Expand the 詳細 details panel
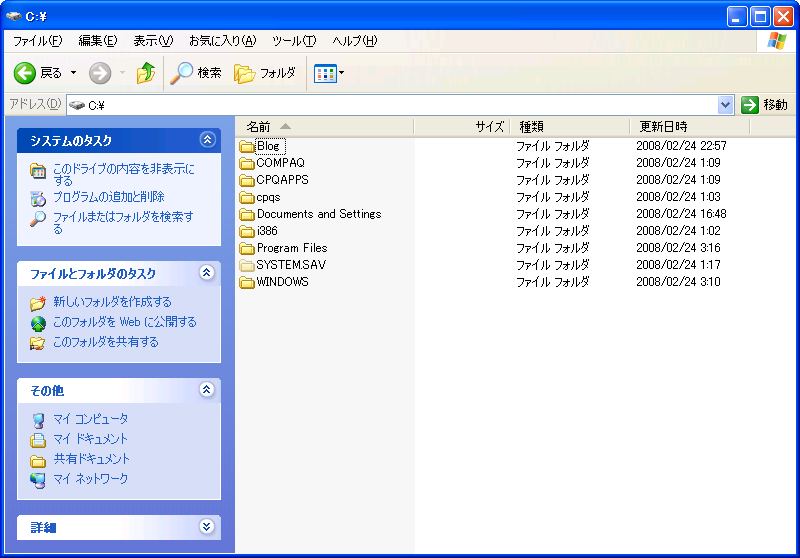 (207, 526)
